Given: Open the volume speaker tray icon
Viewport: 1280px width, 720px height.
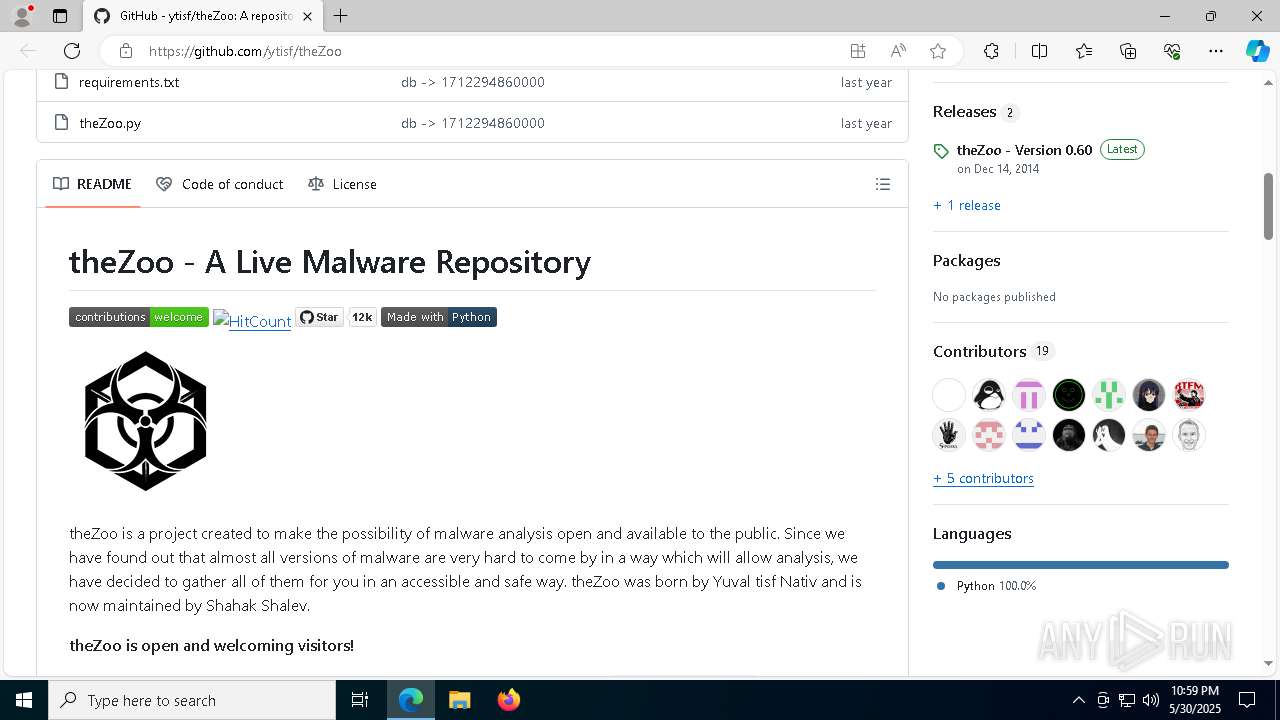Looking at the screenshot, I should [x=1151, y=700].
